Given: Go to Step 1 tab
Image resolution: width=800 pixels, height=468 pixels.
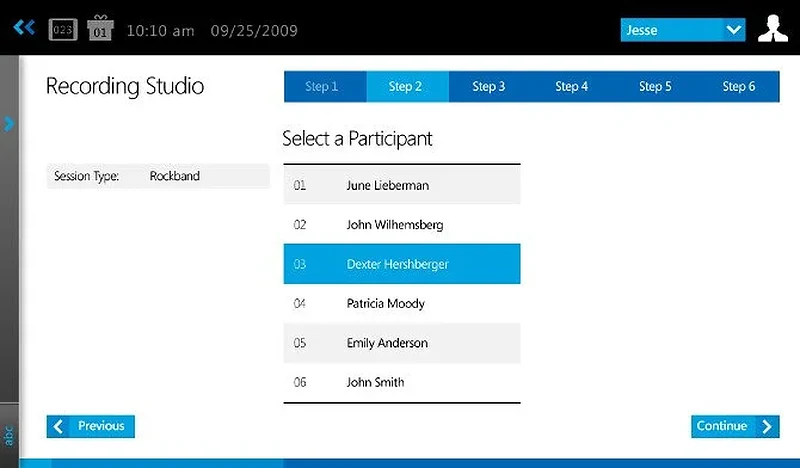Looking at the screenshot, I should click(325, 87).
